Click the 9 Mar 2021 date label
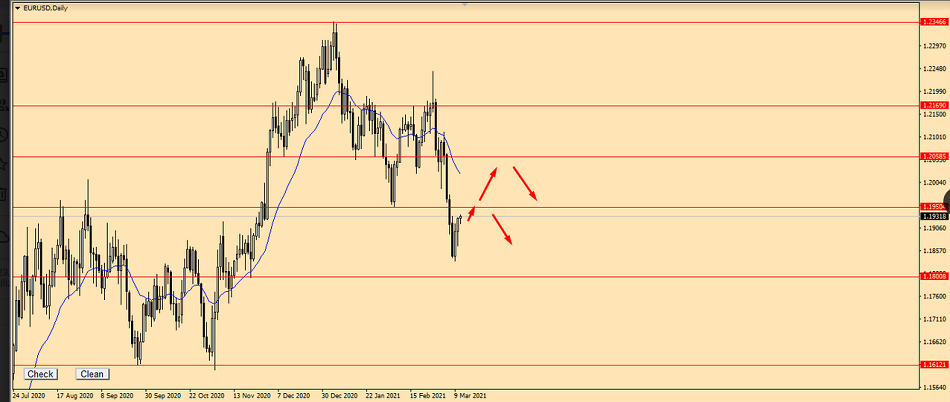This screenshot has height=402, width=950. pos(469,395)
